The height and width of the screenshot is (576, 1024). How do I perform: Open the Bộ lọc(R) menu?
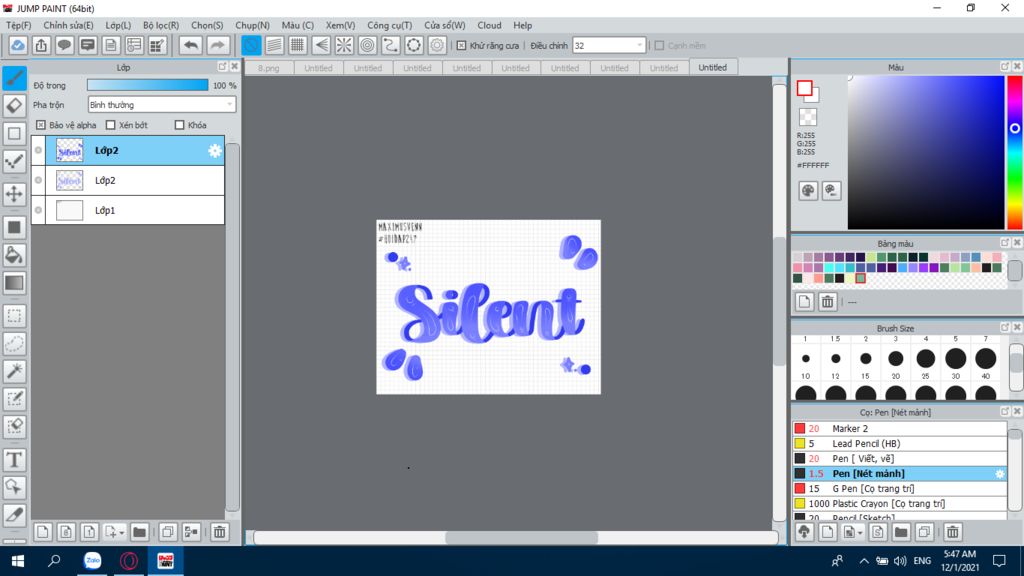click(161, 25)
